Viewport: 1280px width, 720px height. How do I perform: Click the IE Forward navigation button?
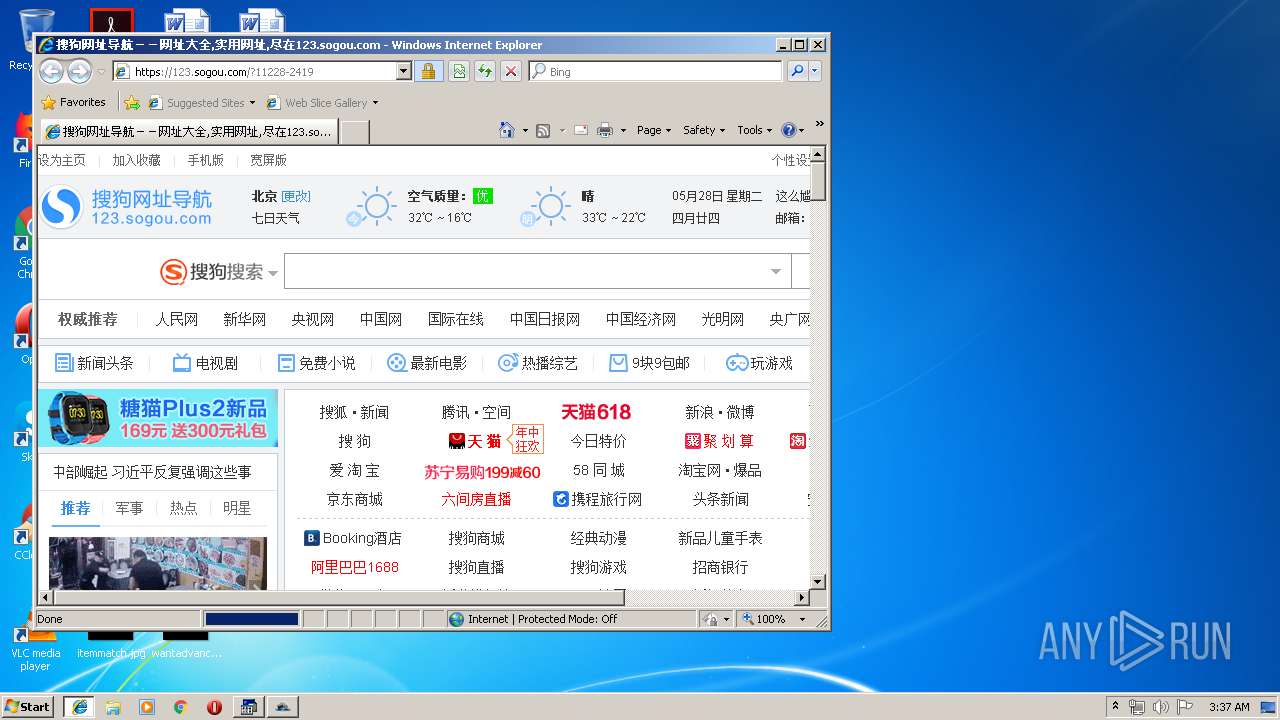79,71
